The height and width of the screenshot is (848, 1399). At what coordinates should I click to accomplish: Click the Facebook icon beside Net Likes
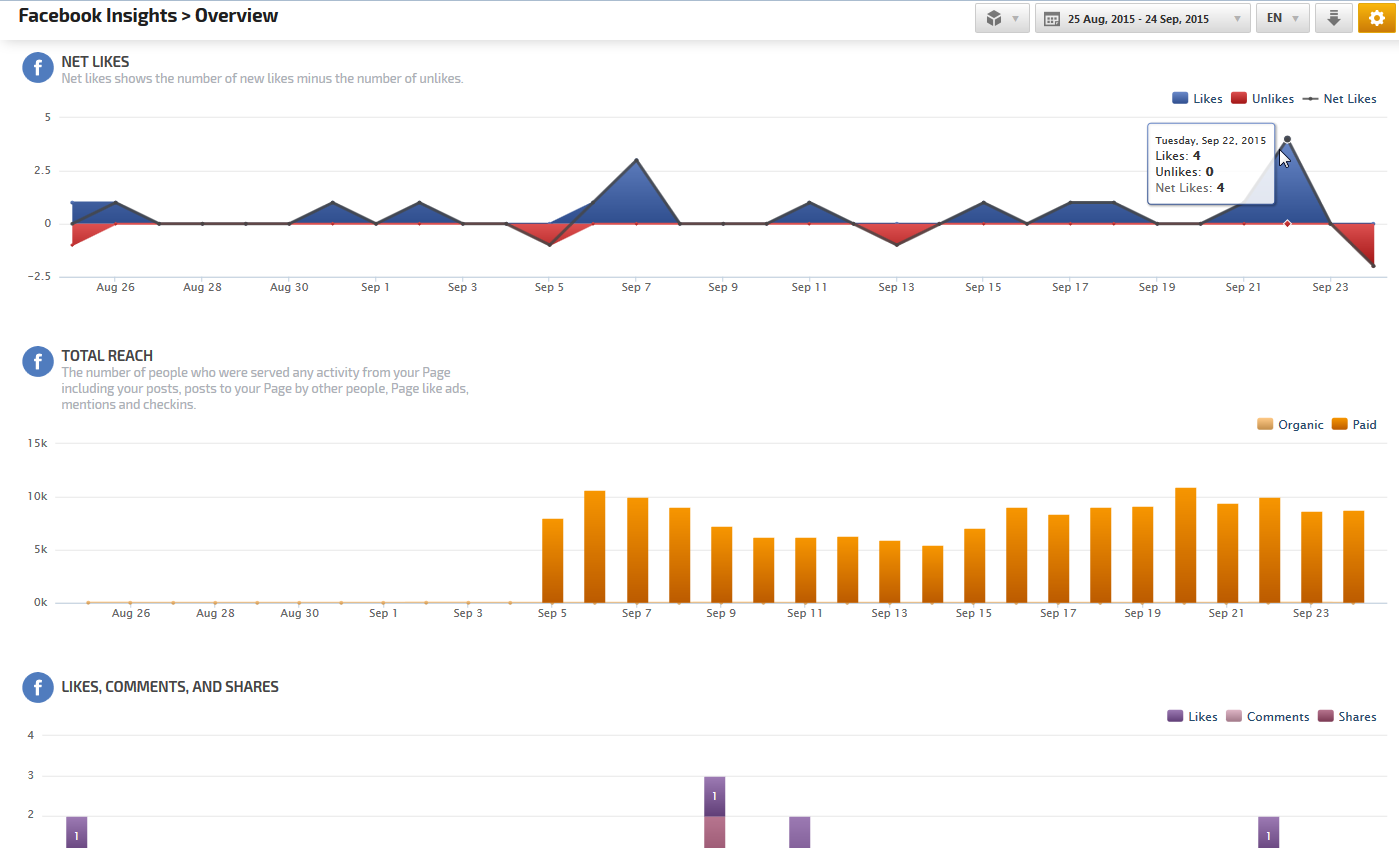tap(38, 69)
